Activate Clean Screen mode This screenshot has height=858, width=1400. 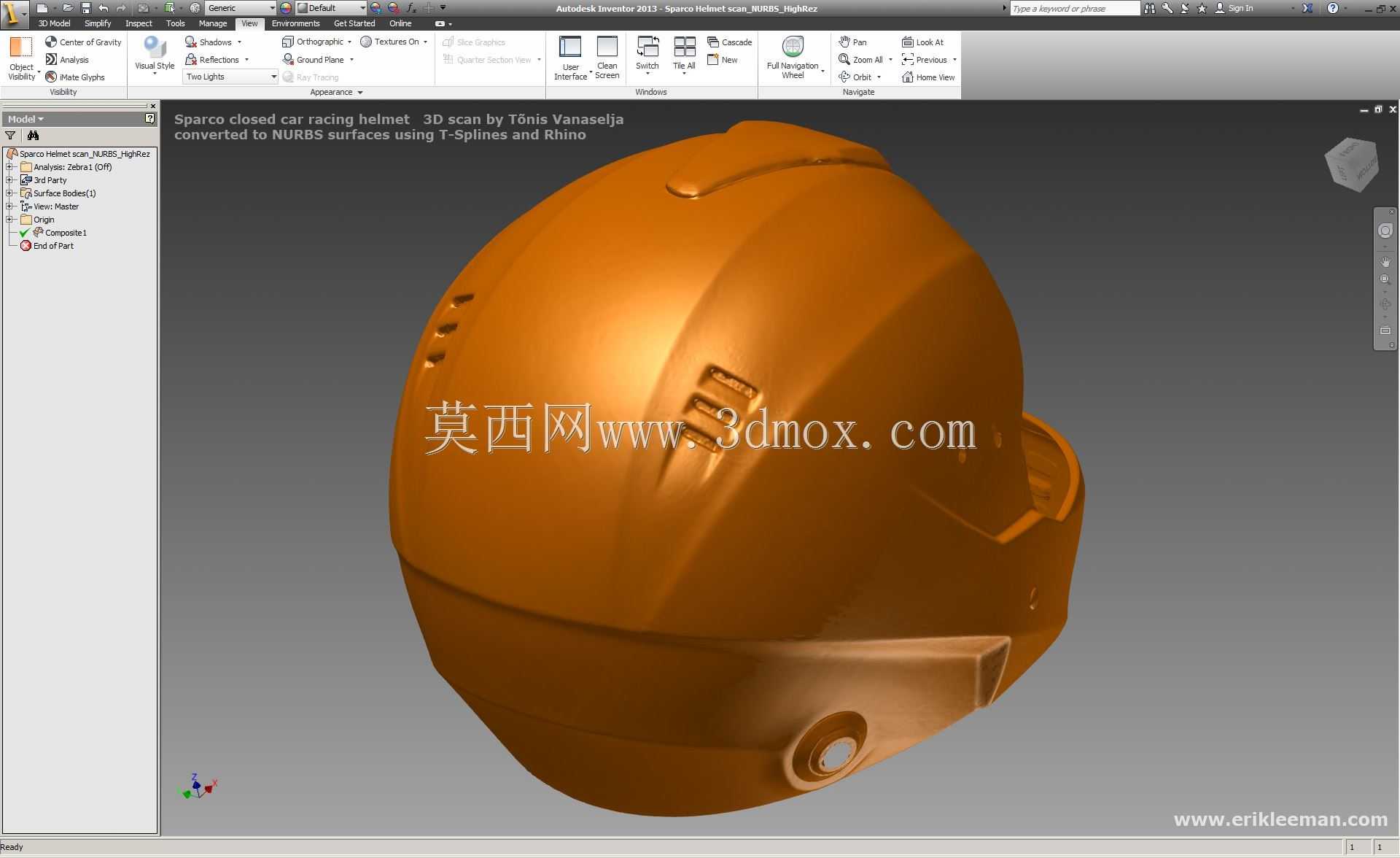[x=607, y=58]
